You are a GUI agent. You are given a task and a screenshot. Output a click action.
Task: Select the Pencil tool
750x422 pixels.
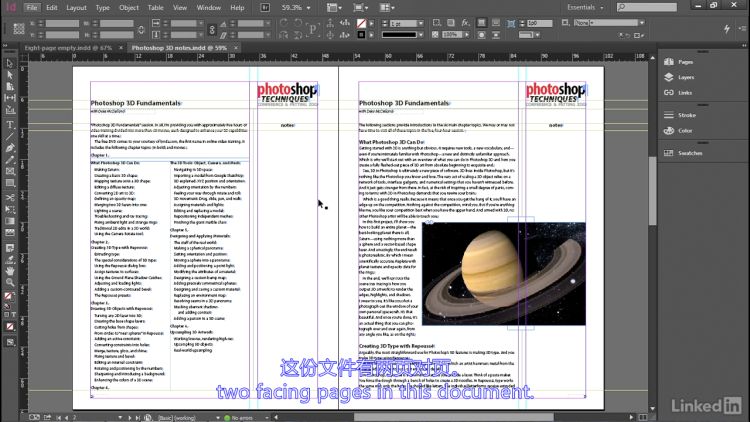[10, 160]
